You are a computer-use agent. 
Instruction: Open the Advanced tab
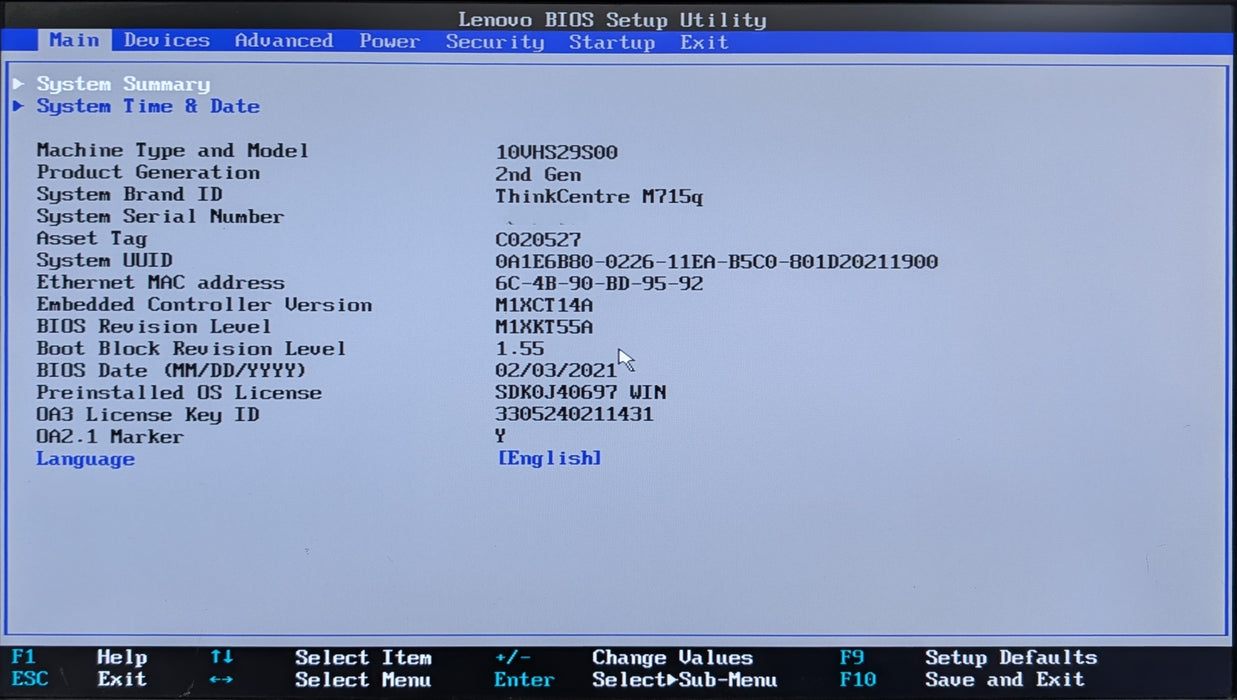click(284, 41)
